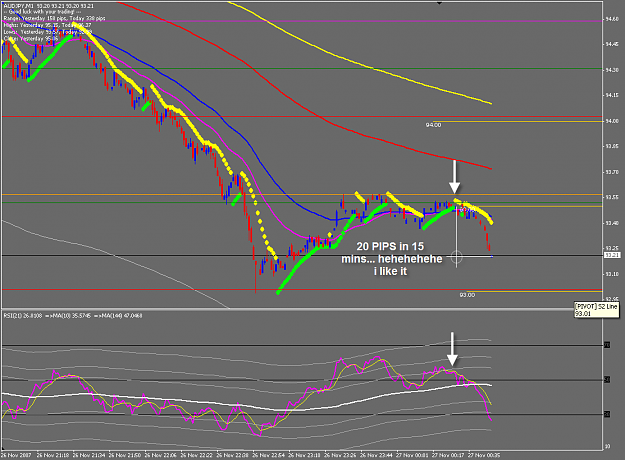Click the 'Close: Yesterday' info line

pos(30,39)
